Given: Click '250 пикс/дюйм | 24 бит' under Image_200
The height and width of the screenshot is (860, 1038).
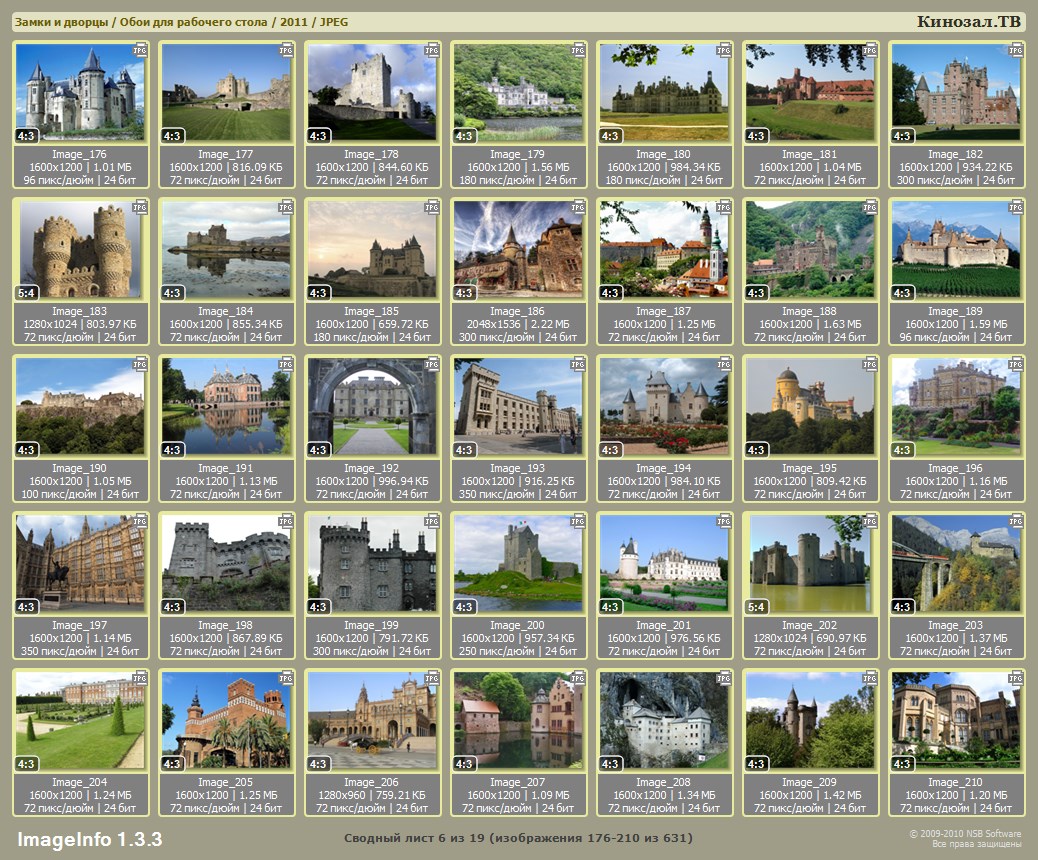Looking at the screenshot, I should [x=518, y=651].
